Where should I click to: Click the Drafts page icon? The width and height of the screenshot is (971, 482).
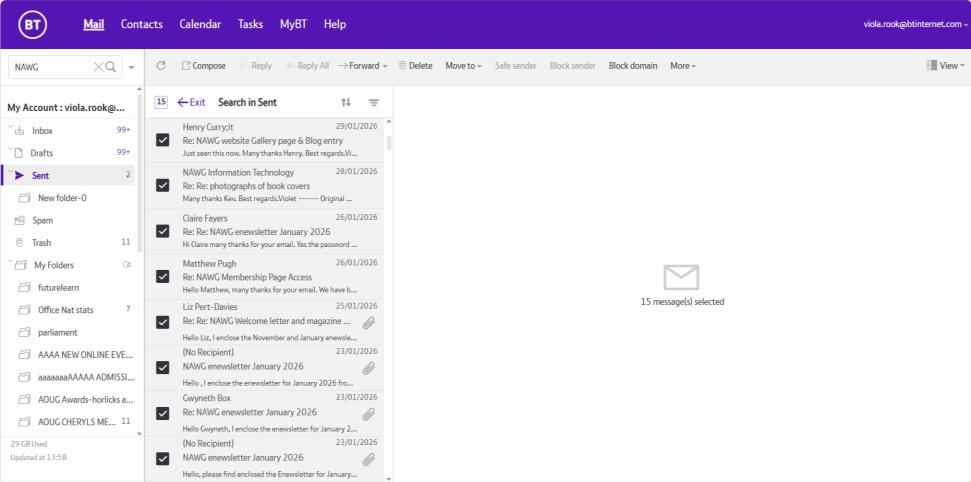click(19, 153)
